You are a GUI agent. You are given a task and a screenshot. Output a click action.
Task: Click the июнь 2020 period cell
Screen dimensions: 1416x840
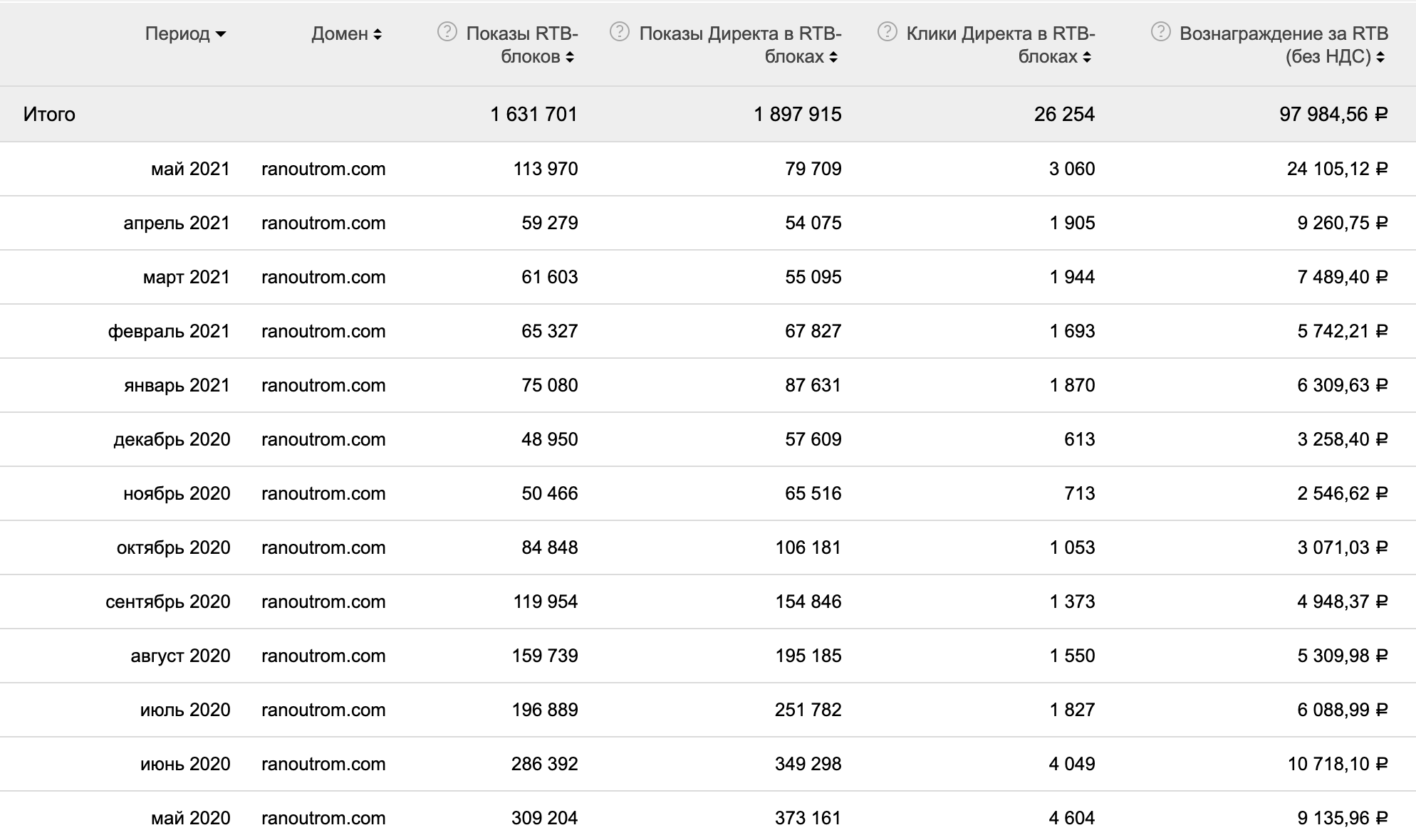click(x=185, y=764)
